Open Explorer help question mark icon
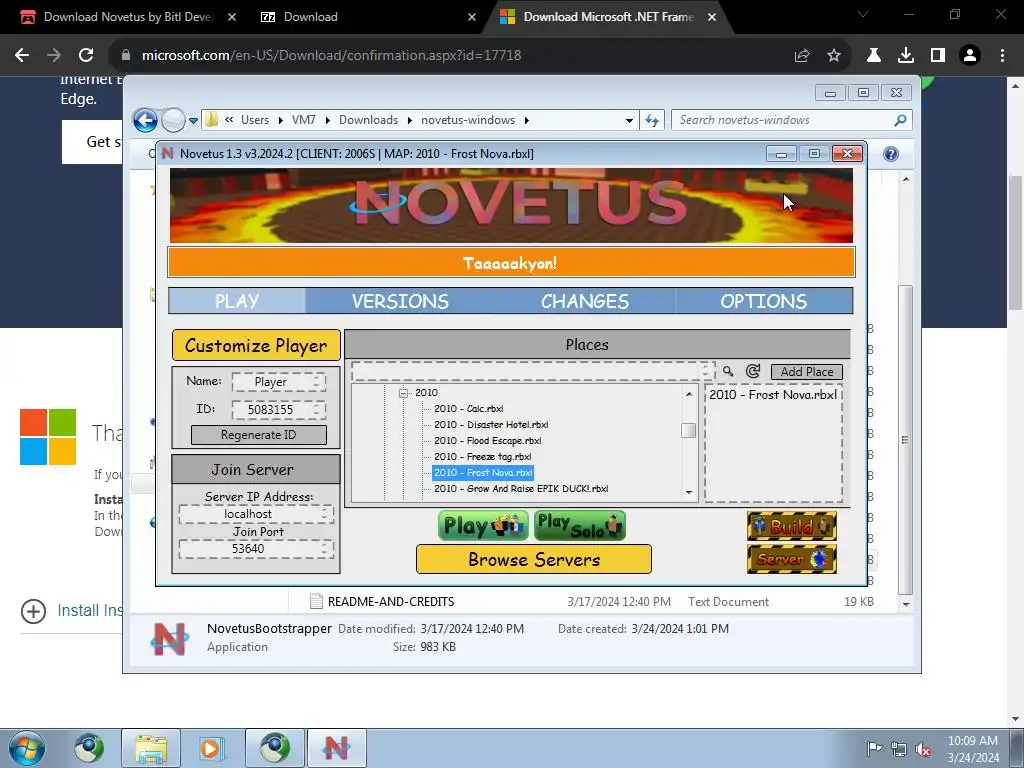The height and width of the screenshot is (768, 1024). (891, 153)
